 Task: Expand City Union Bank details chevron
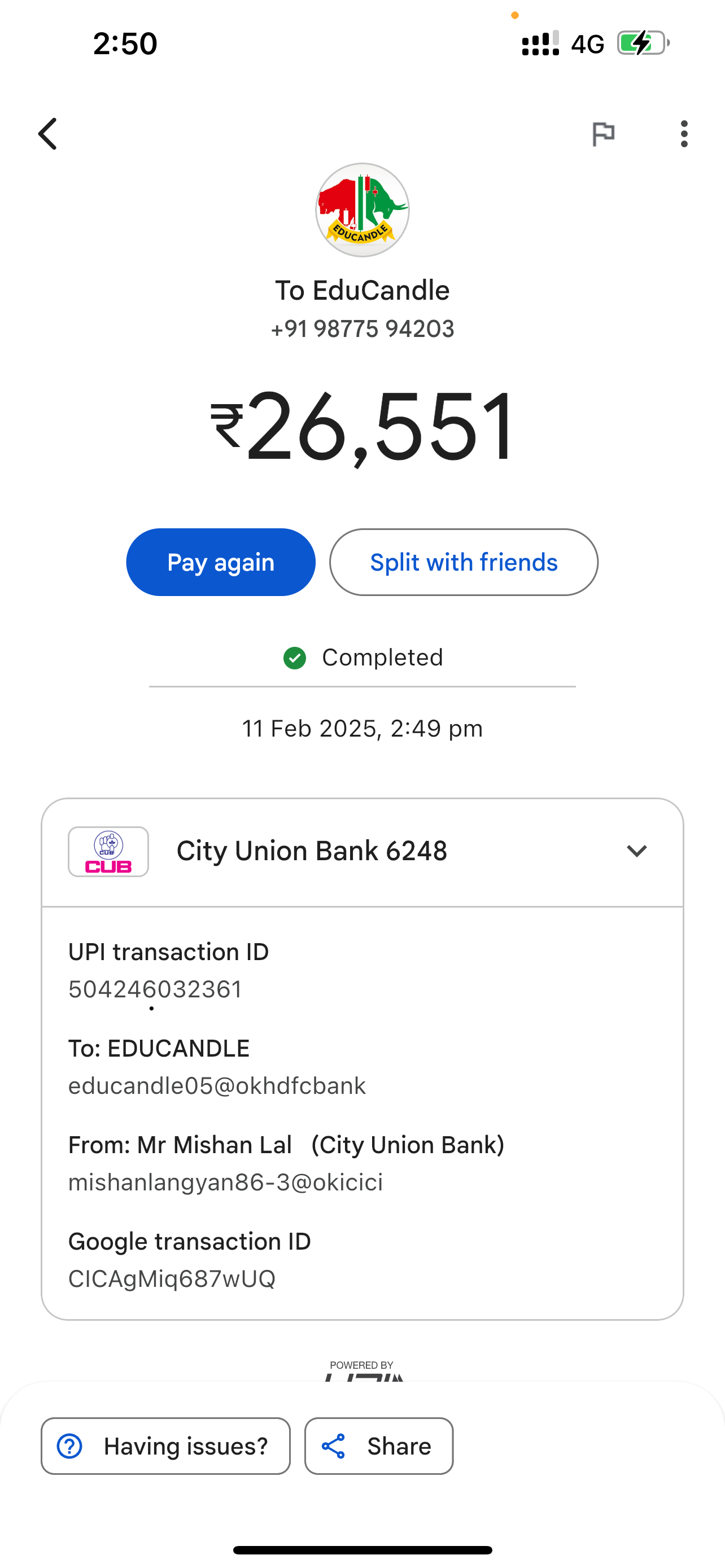(637, 851)
